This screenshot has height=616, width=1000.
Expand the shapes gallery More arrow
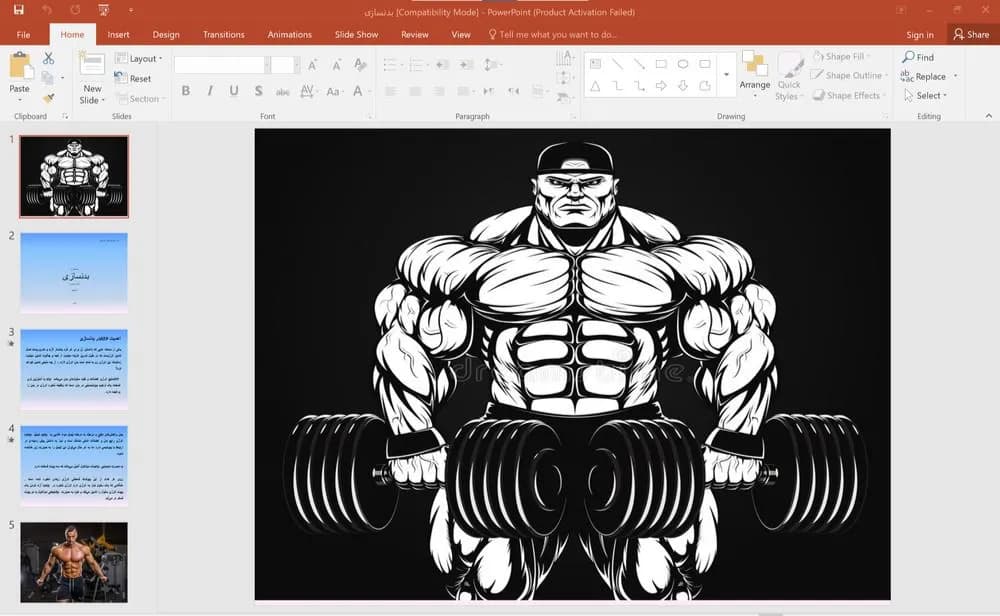[726, 75]
